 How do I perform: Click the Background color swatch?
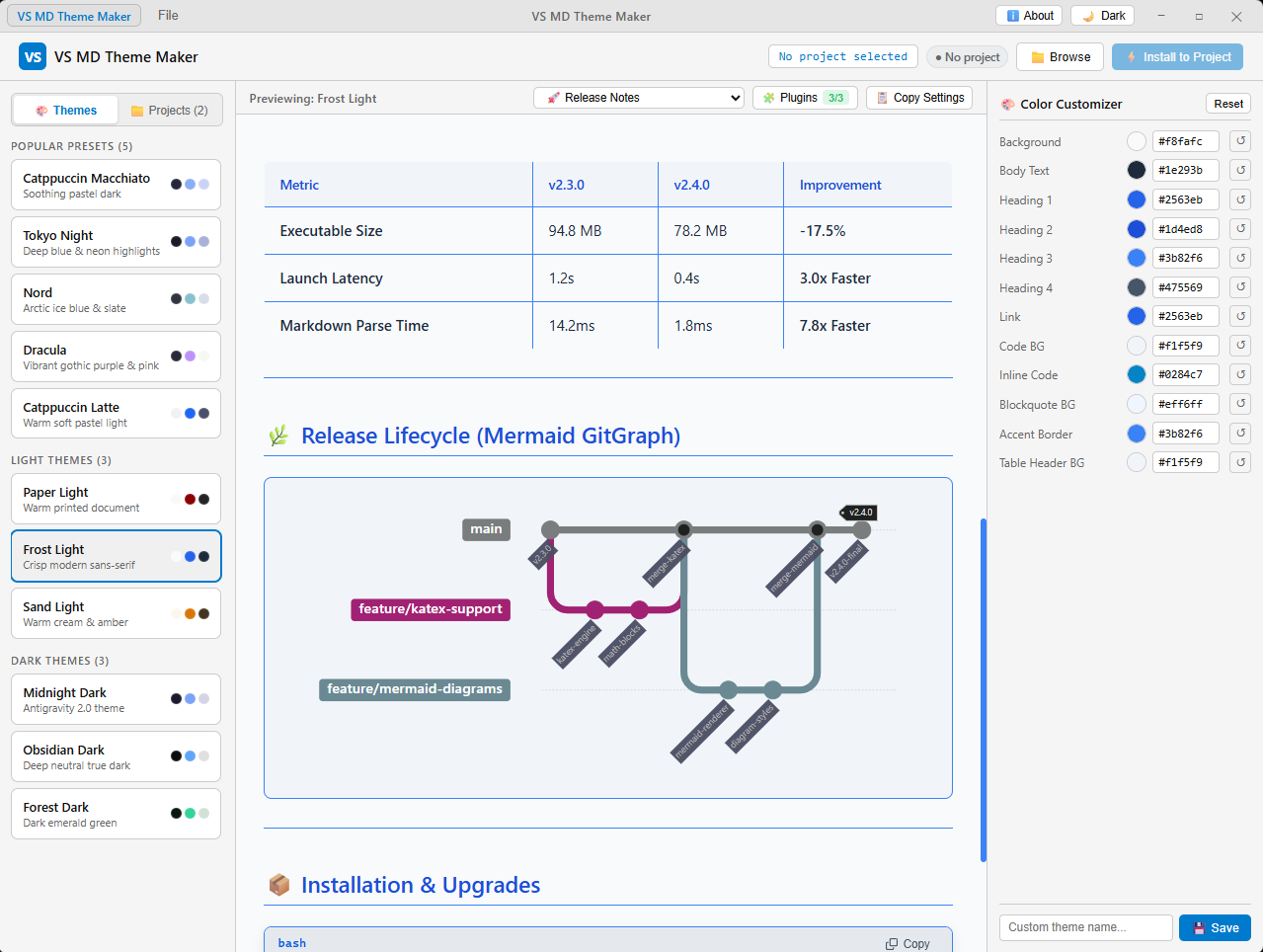(x=1137, y=141)
